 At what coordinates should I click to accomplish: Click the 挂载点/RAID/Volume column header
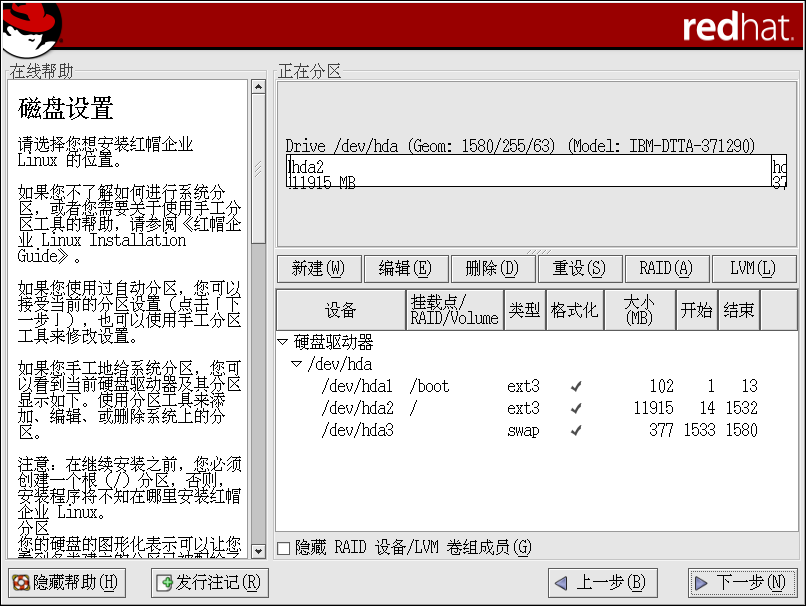pos(455,310)
